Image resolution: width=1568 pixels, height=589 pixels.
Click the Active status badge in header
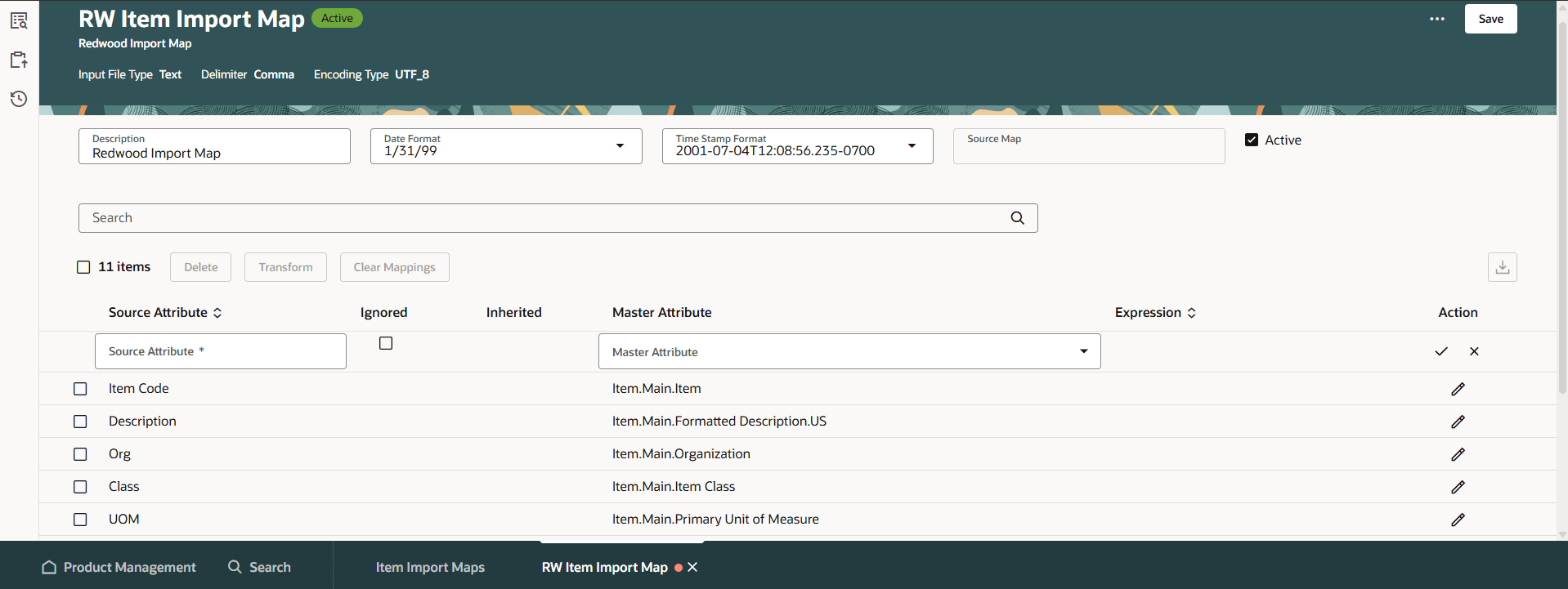pyautogui.click(x=337, y=18)
